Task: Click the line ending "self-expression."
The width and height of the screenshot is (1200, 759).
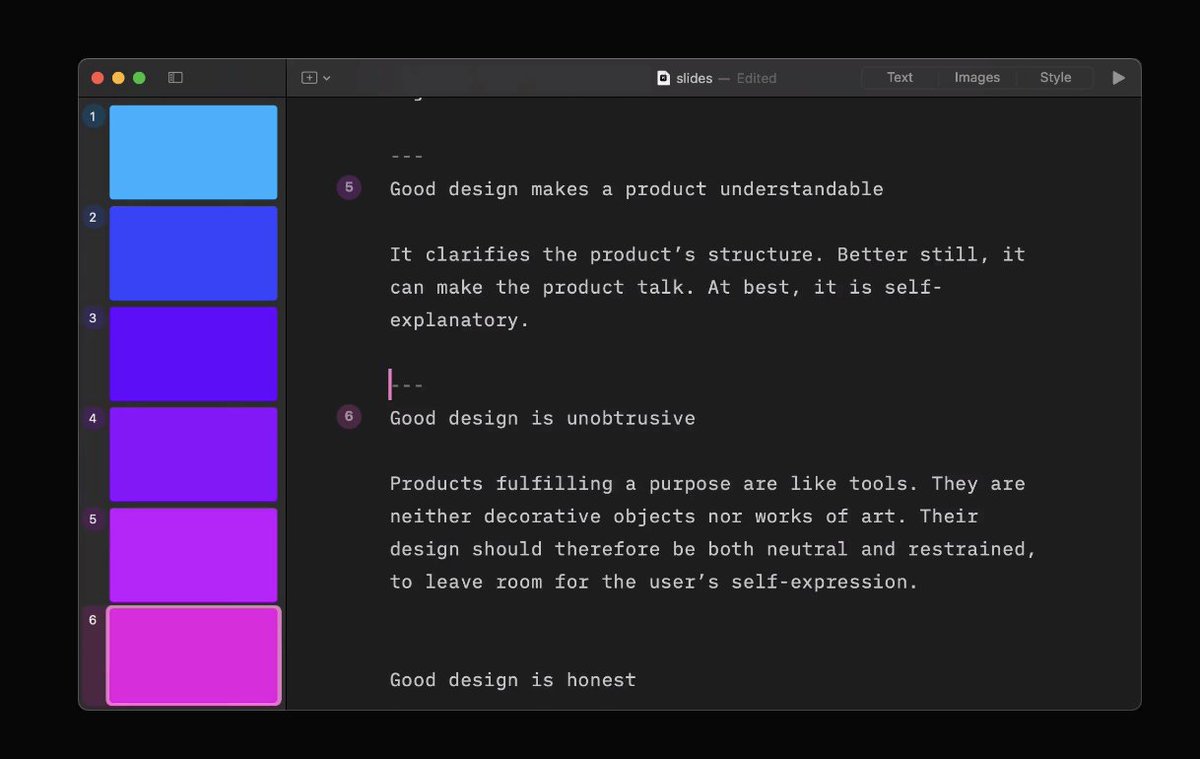Action: click(x=654, y=582)
